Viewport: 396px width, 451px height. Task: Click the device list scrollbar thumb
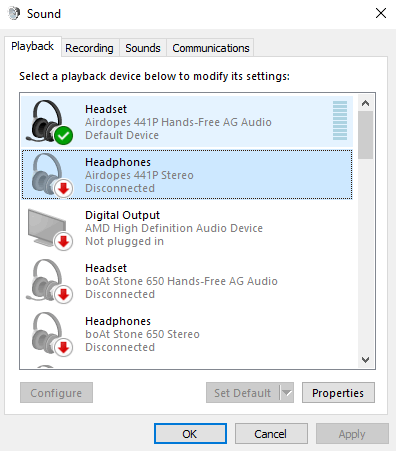coord(366,135)
